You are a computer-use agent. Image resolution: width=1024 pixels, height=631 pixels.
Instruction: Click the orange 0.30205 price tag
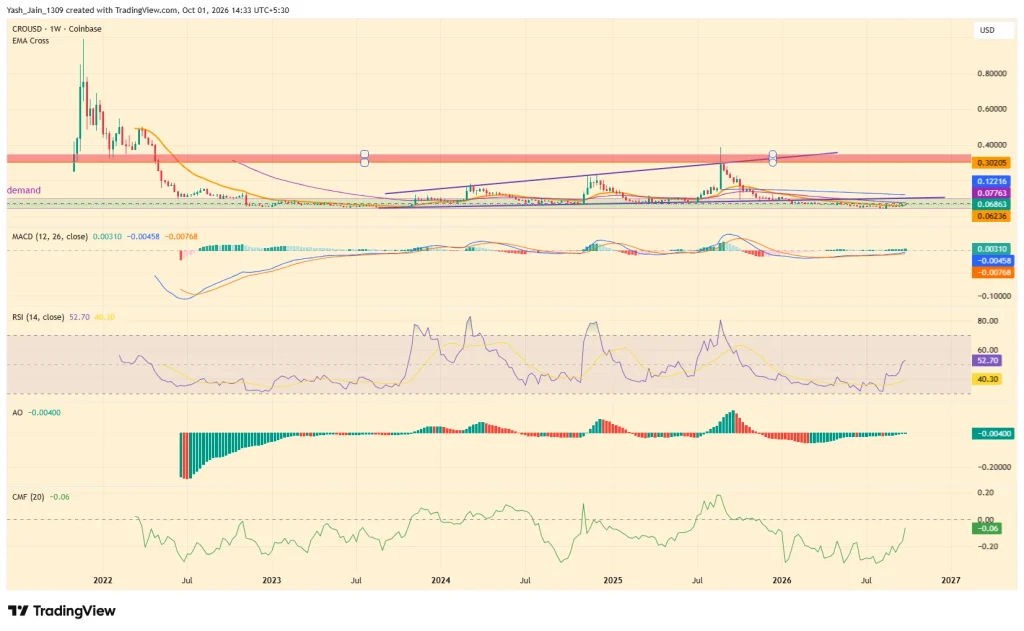[991, 163]
